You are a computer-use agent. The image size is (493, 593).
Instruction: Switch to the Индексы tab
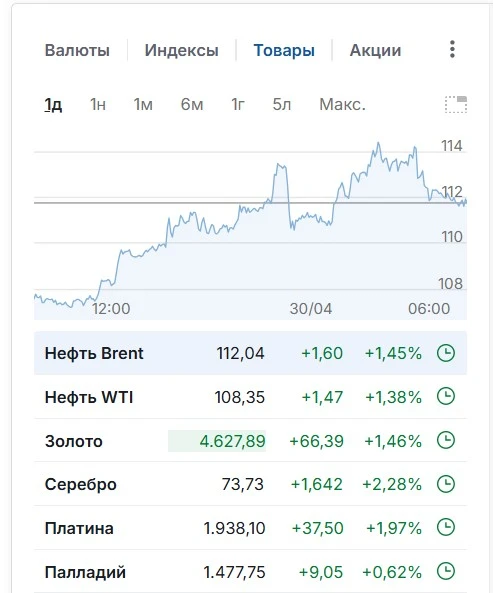click(x=181, y=50)
